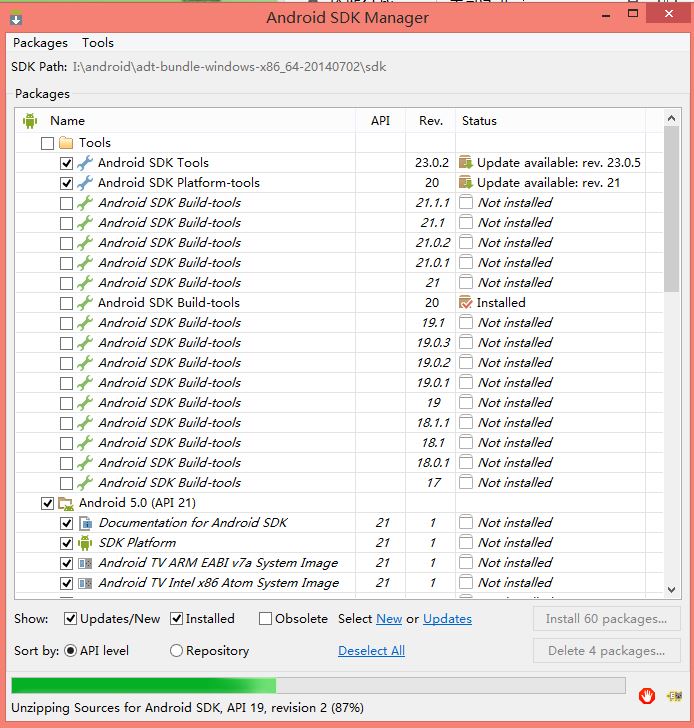Image resolution: width=694 pixels, height=728 pixels.
Task: Click the SDK Path value text
Action: [229, 67]
